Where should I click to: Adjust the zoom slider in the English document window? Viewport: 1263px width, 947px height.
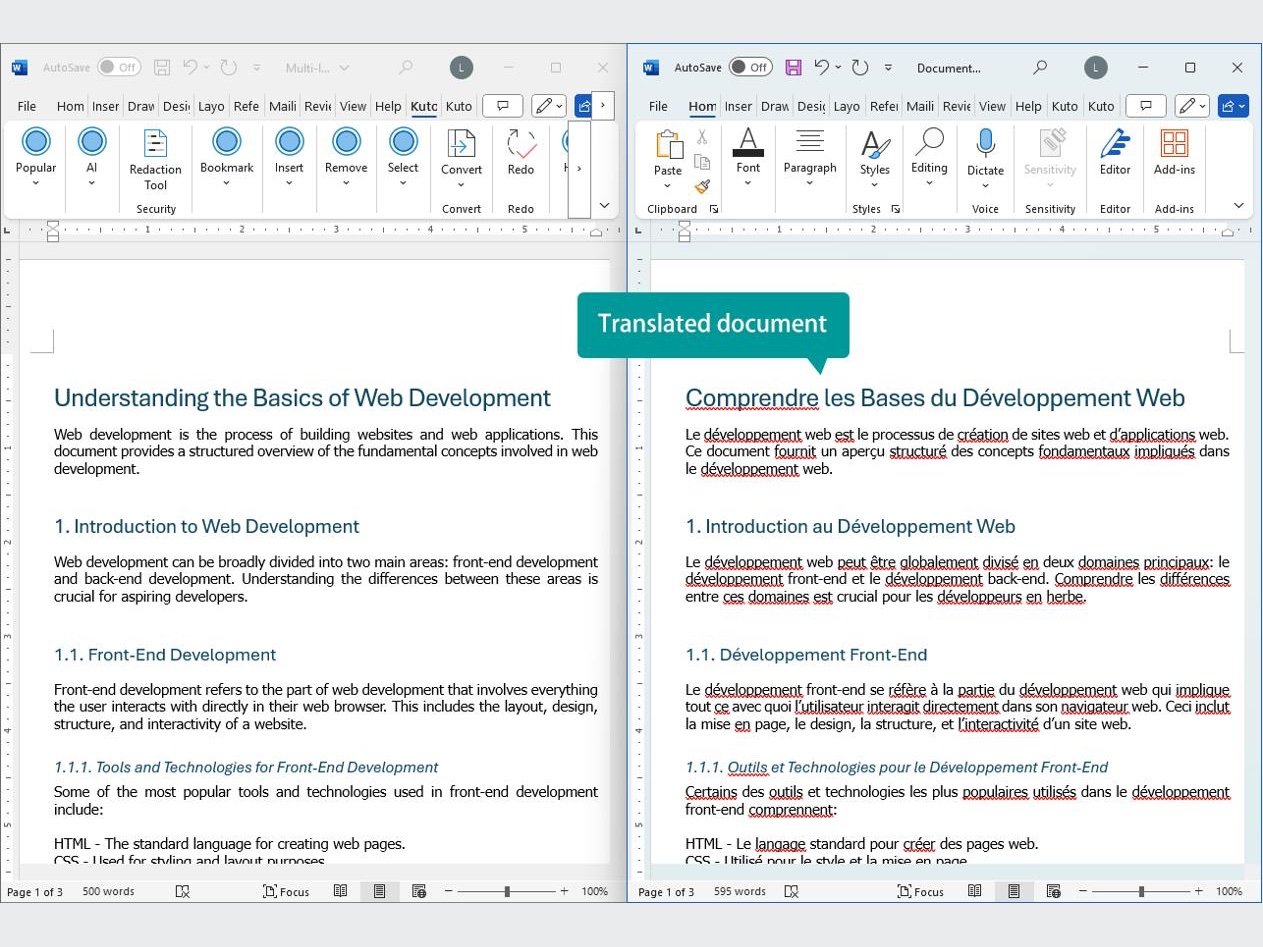[x=507, y=891]
